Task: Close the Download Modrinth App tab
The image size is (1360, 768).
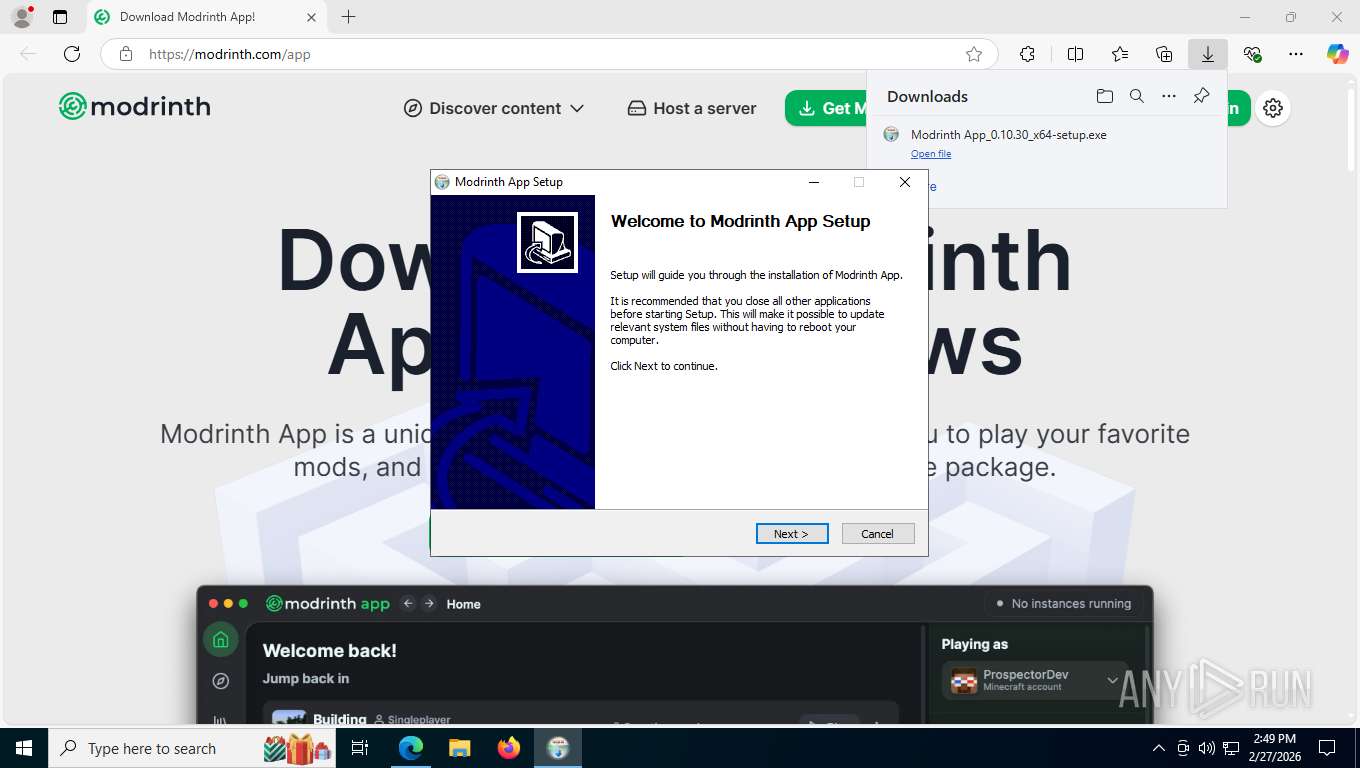Action: tap(311, 17)
